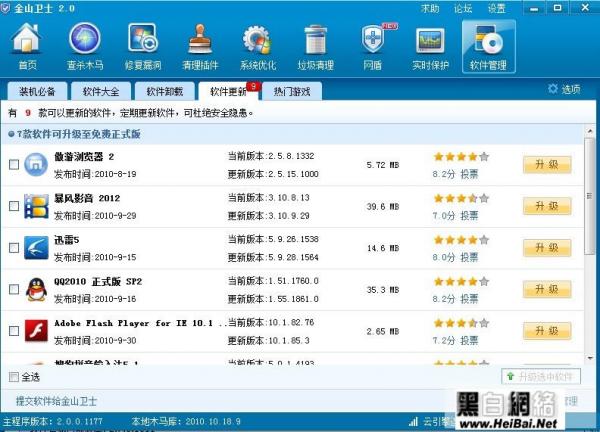Check the box for 傲游浏览器 2

[x=13, y=164]
